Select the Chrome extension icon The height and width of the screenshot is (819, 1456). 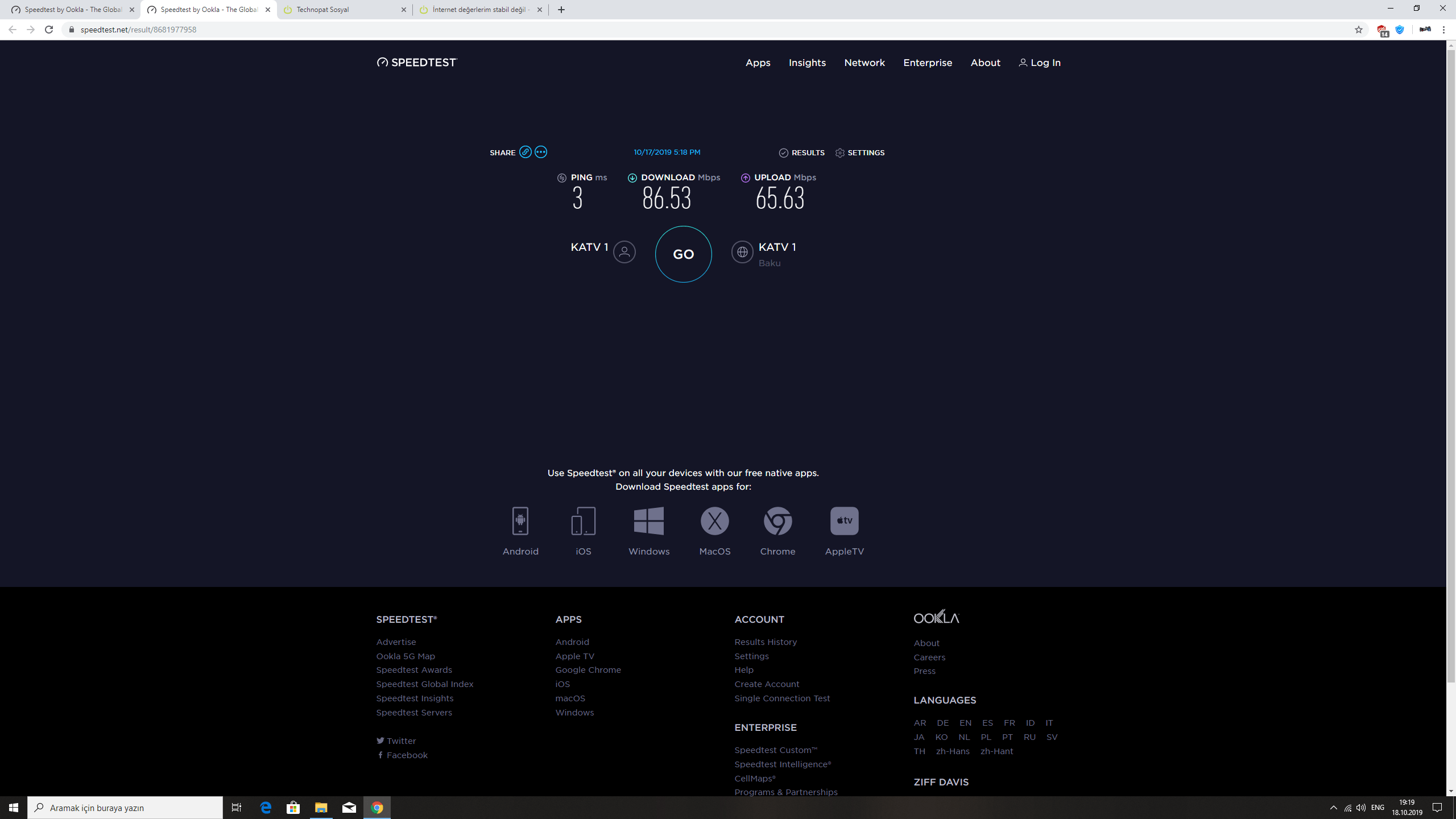pyautogui.click(x=777, y=521)
